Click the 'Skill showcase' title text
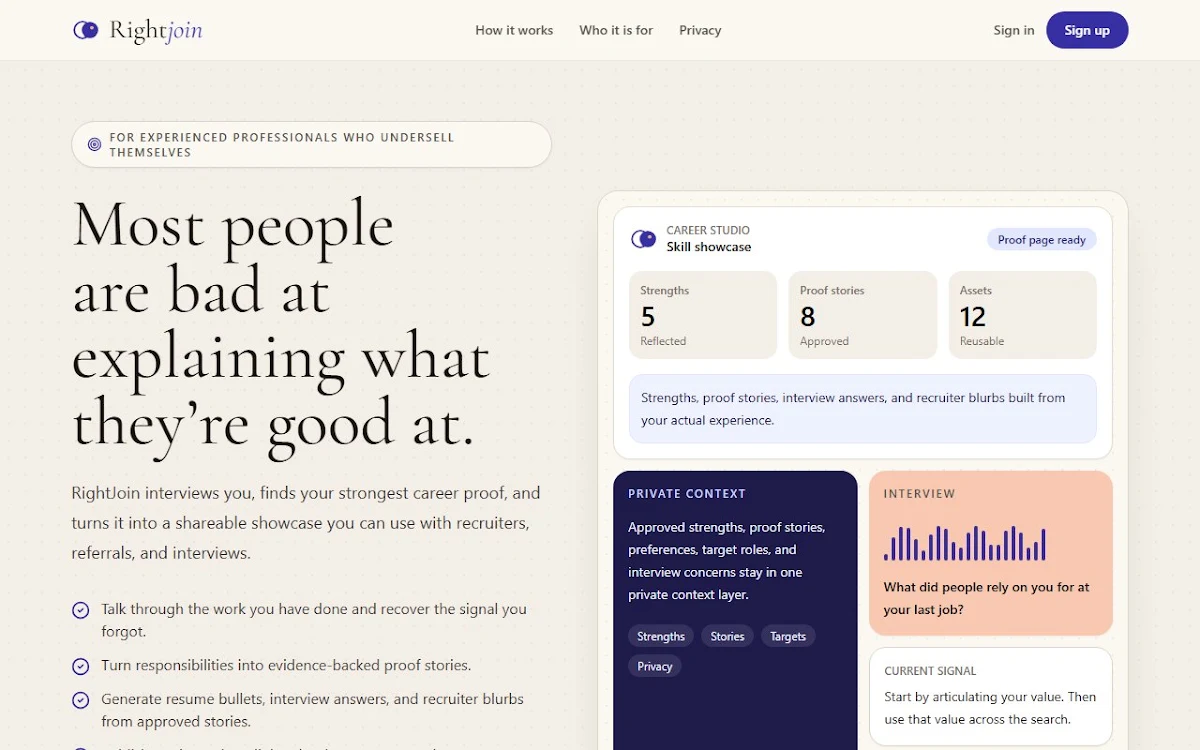1200x750 pixels. point(709,247)
